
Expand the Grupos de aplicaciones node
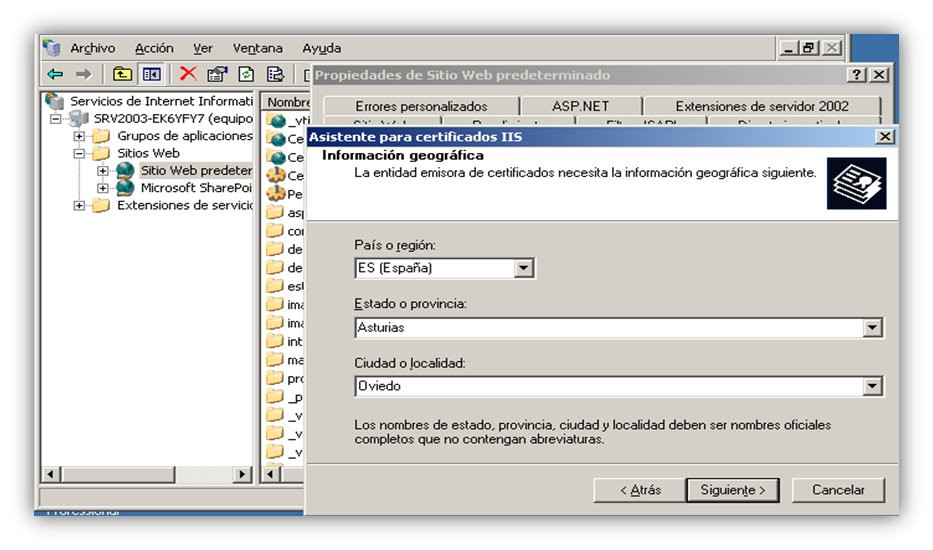click(x=79, y=136)
